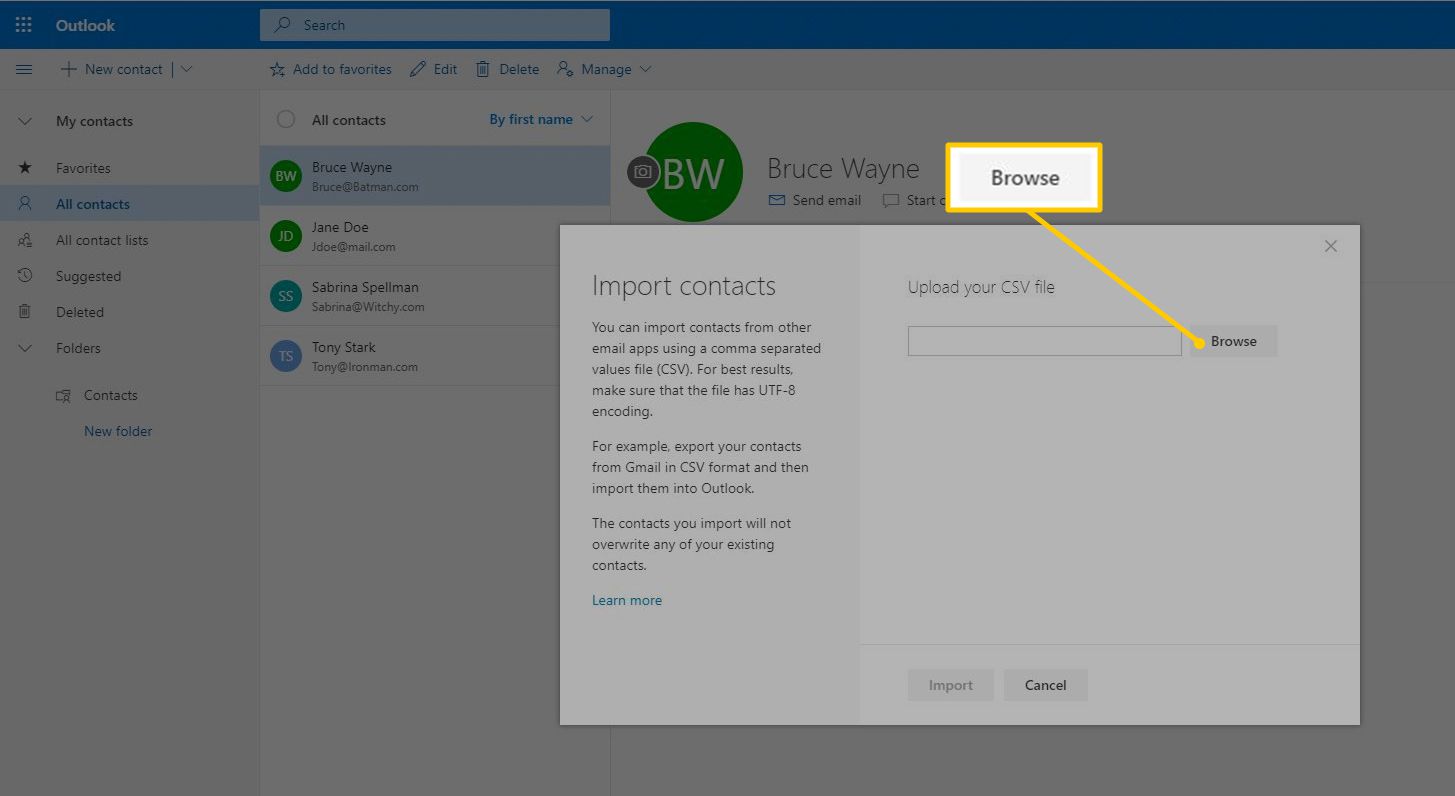Click the New contact plus icon
1455x796 pixels.
[69, 69]
